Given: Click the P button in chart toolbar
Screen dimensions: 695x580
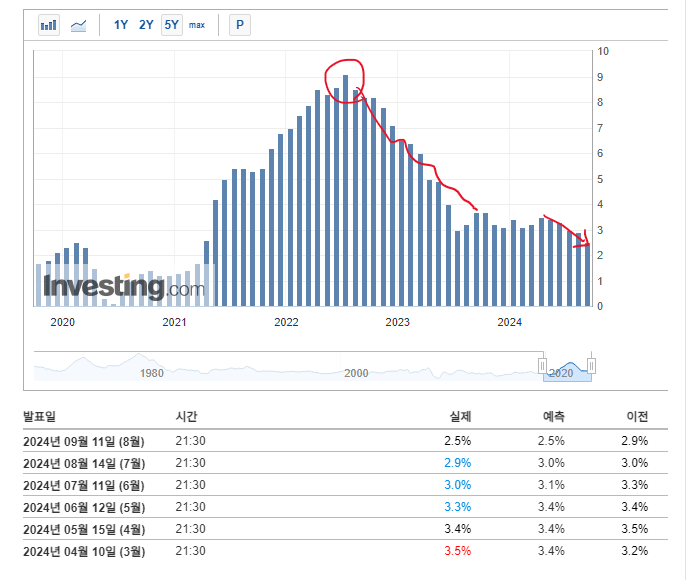Looking at the screenshot, I should tap(240, 25).
